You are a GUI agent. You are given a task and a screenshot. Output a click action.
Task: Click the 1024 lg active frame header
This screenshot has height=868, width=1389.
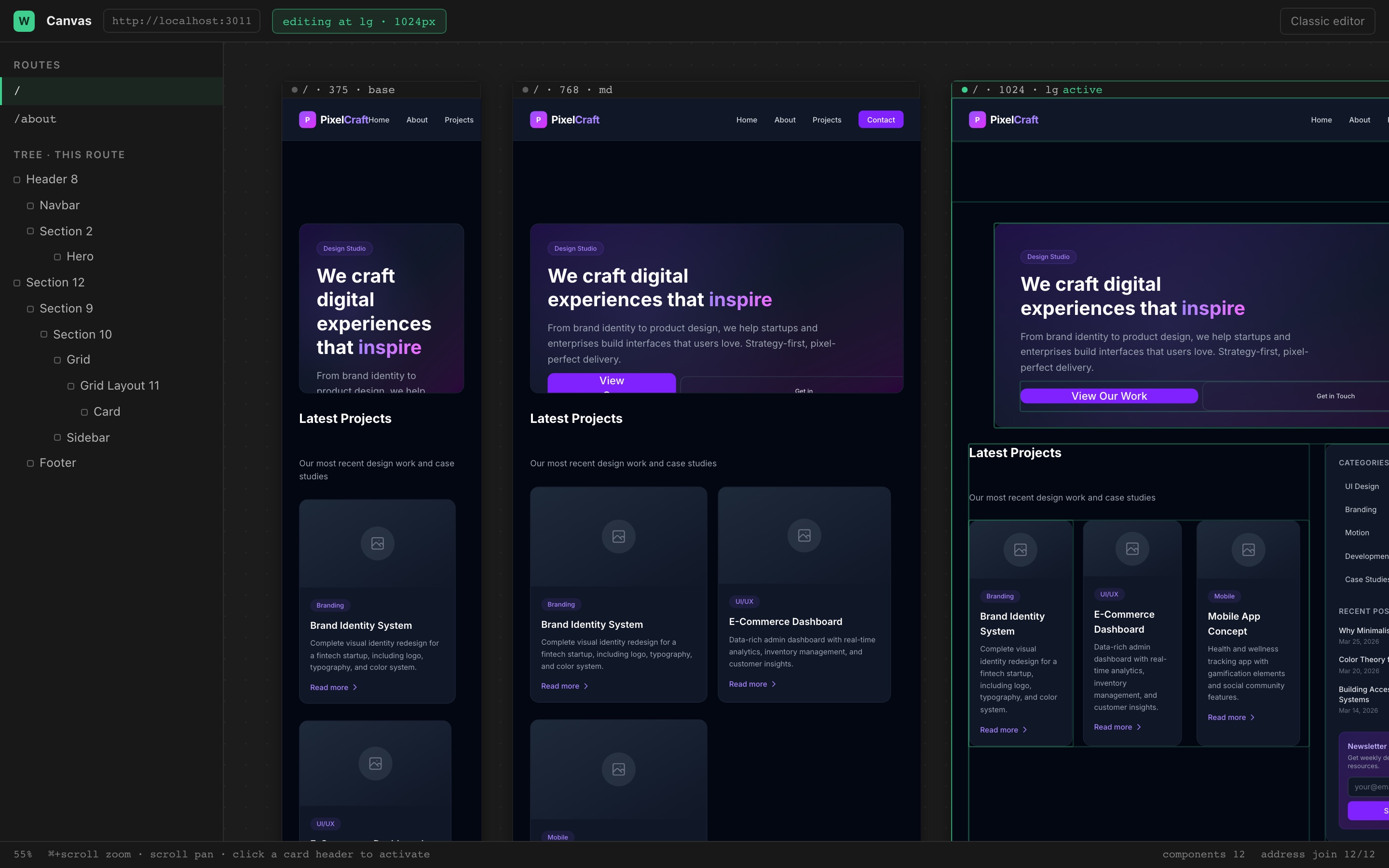coord(1171,90)
